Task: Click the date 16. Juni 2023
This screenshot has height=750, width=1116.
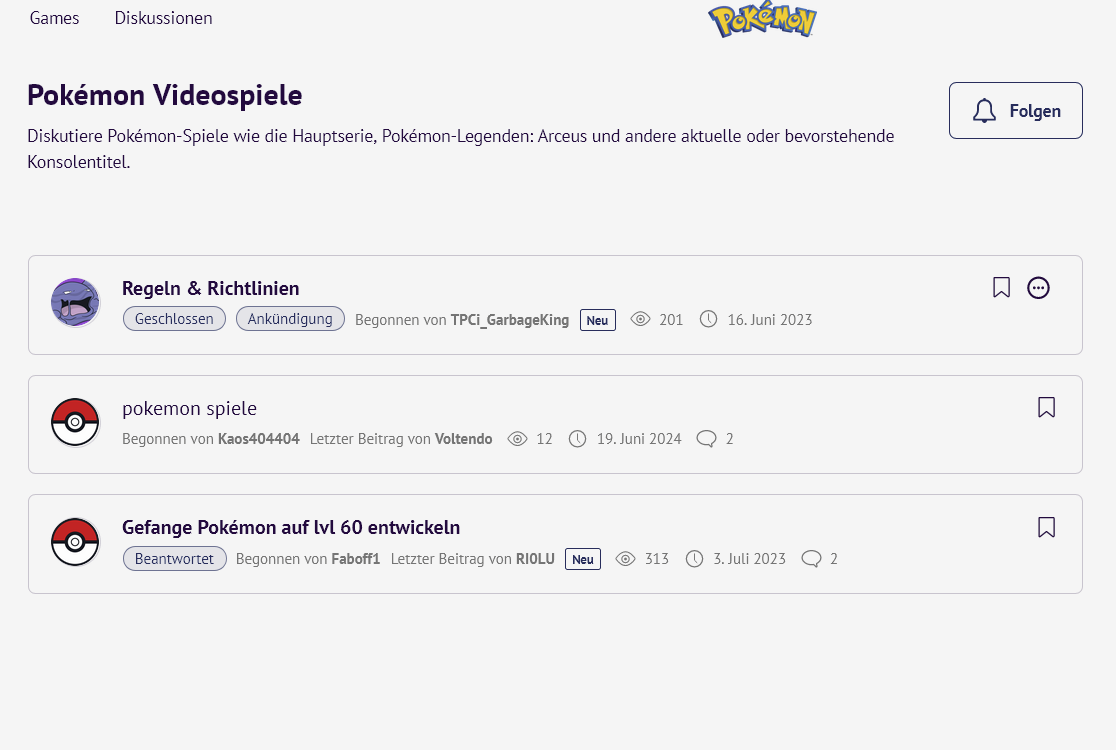Action: 769,320
